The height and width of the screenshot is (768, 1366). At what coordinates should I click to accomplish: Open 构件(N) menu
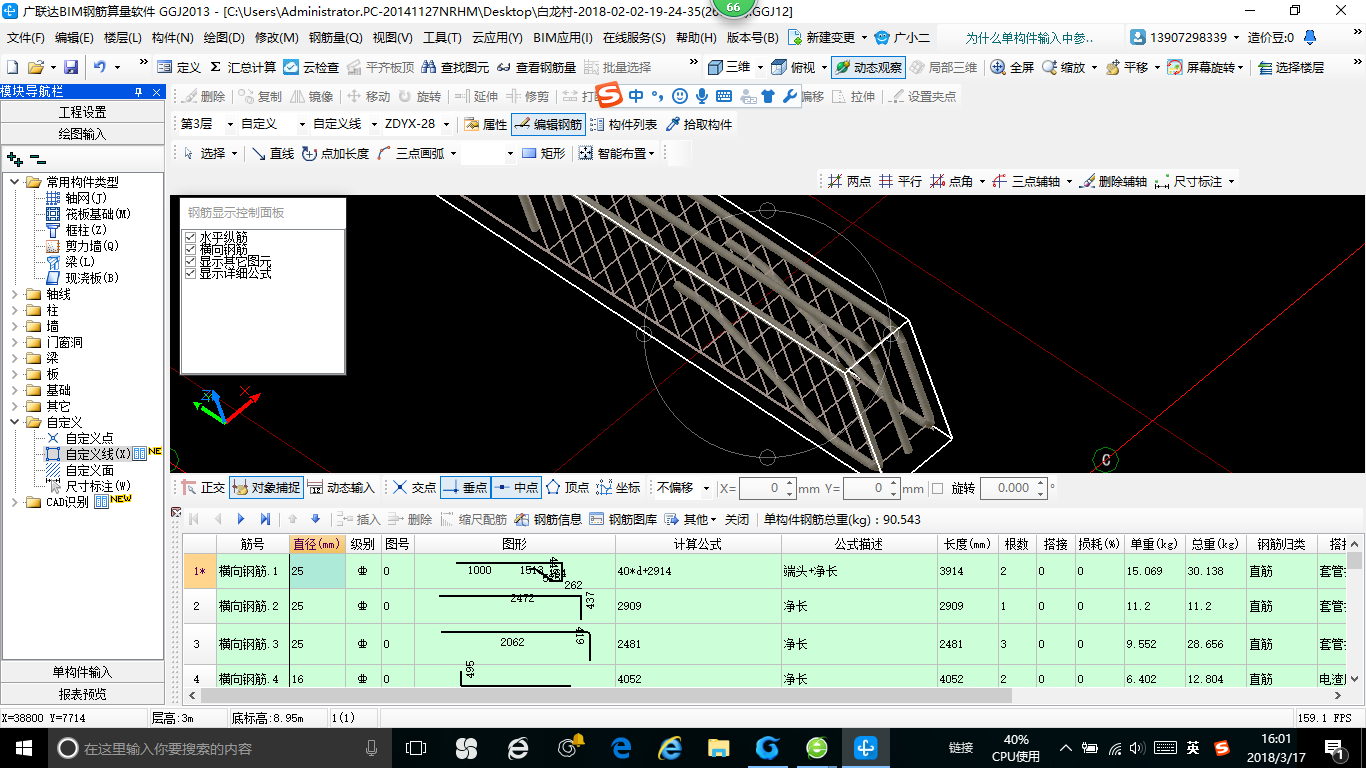click(x=172, y=38)
